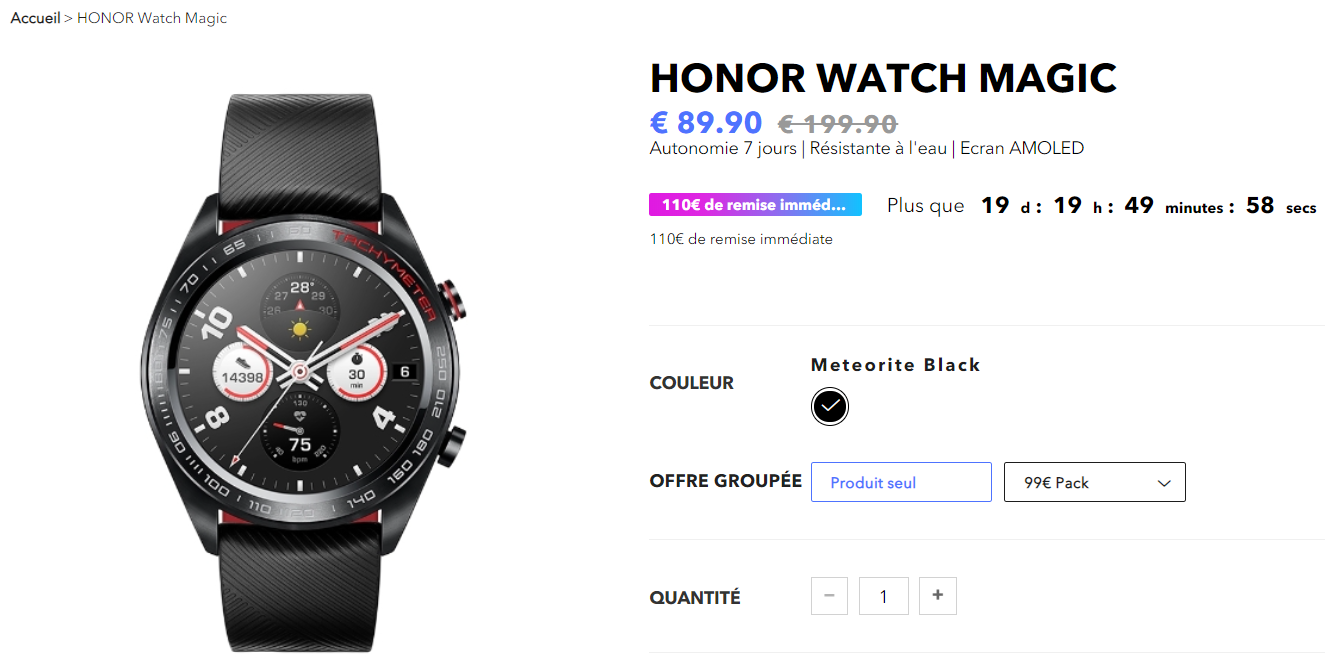Click the 110€ de remise immédiate text
Viewport: 1325px width, 666px height.
741,239
